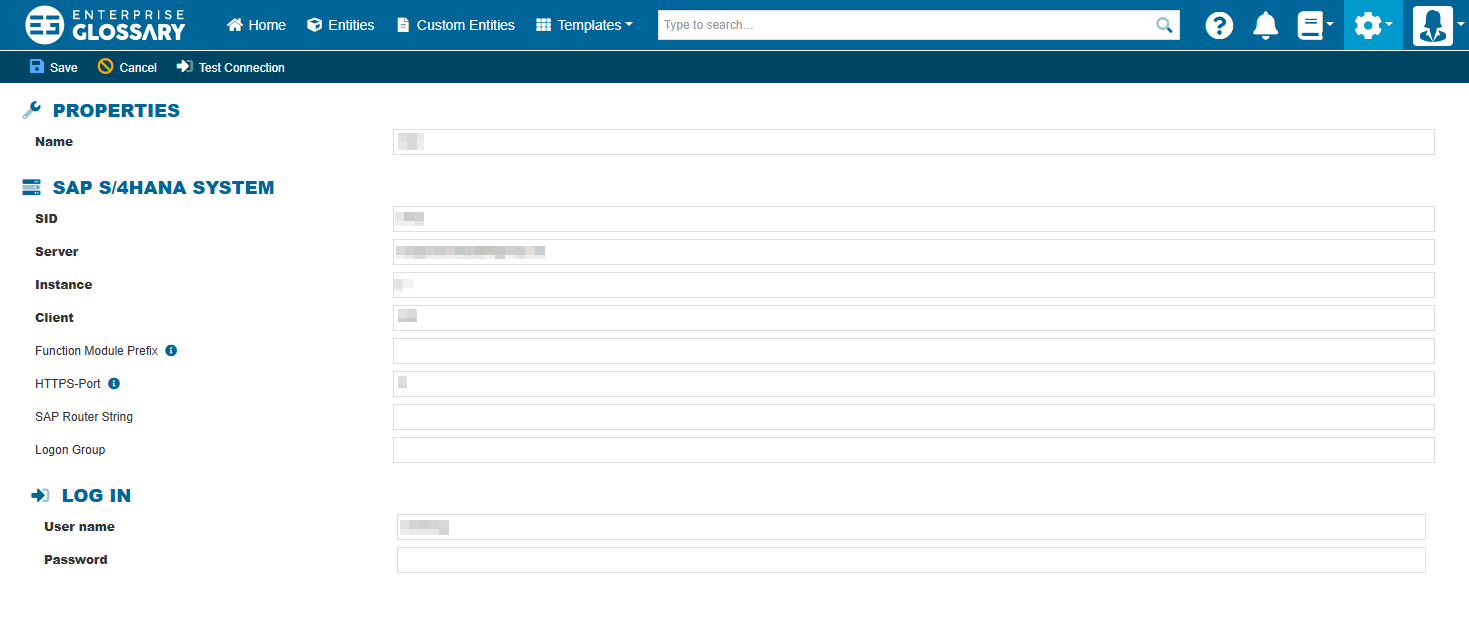Open the help question mark icon
This screenshot has width=1469, height=625.
[1219, 25]
